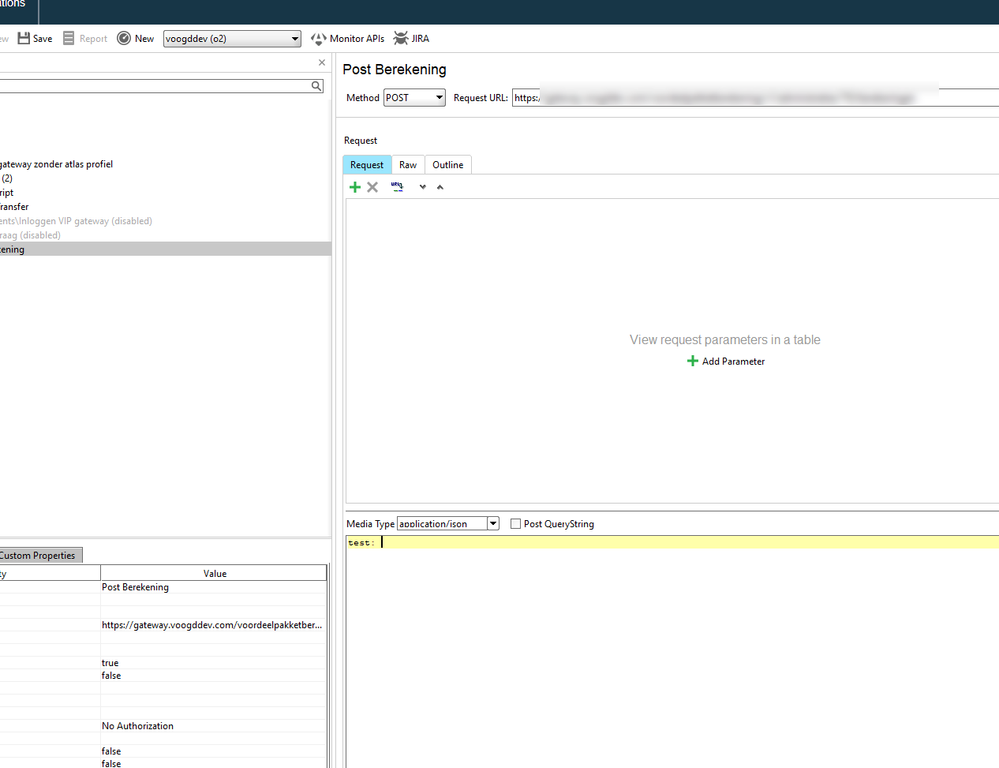Click the URL parameter extraction icon
This screenshot has width=999, height=768.
397,187
